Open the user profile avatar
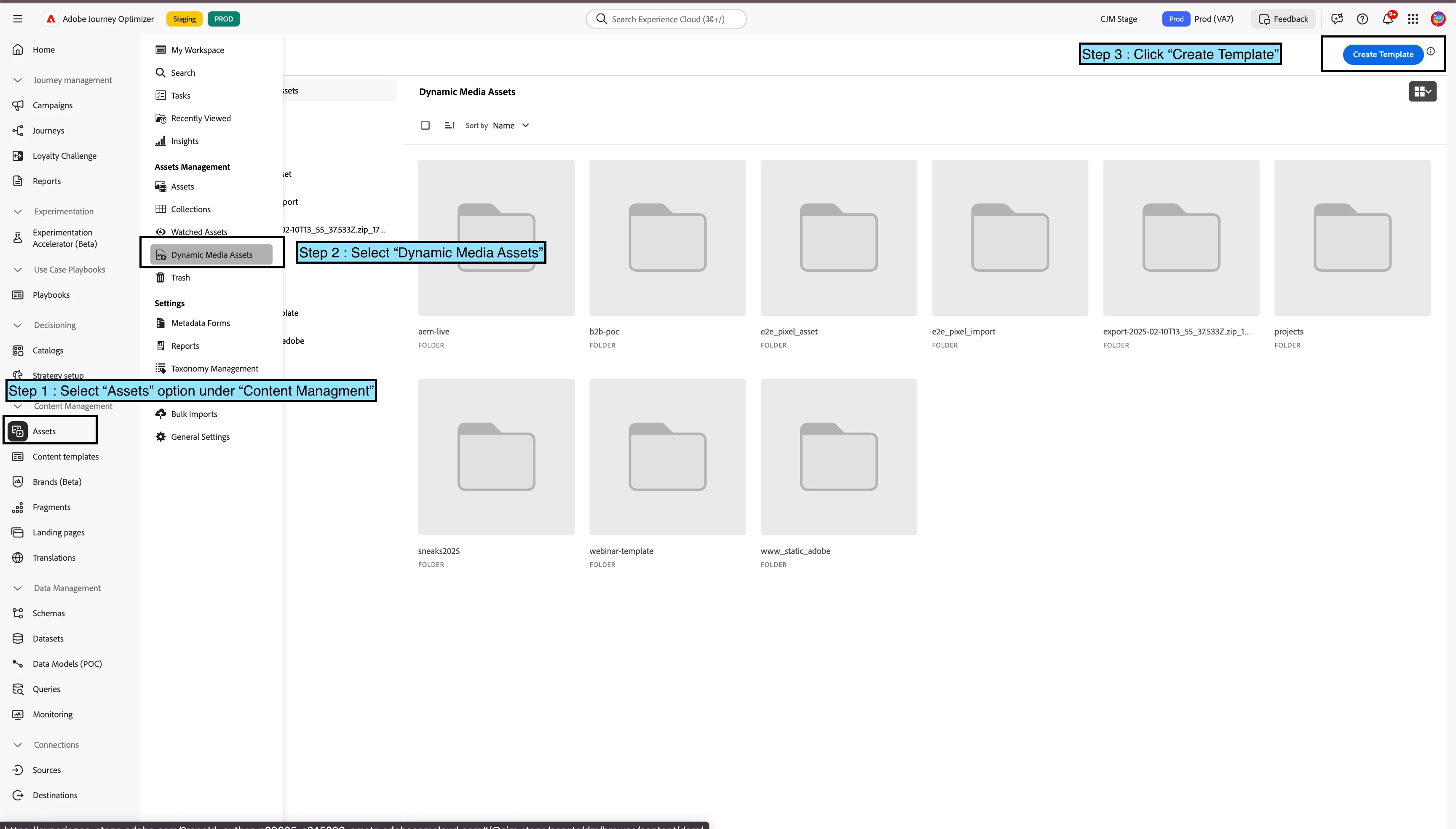 (x=1438, y=19)
